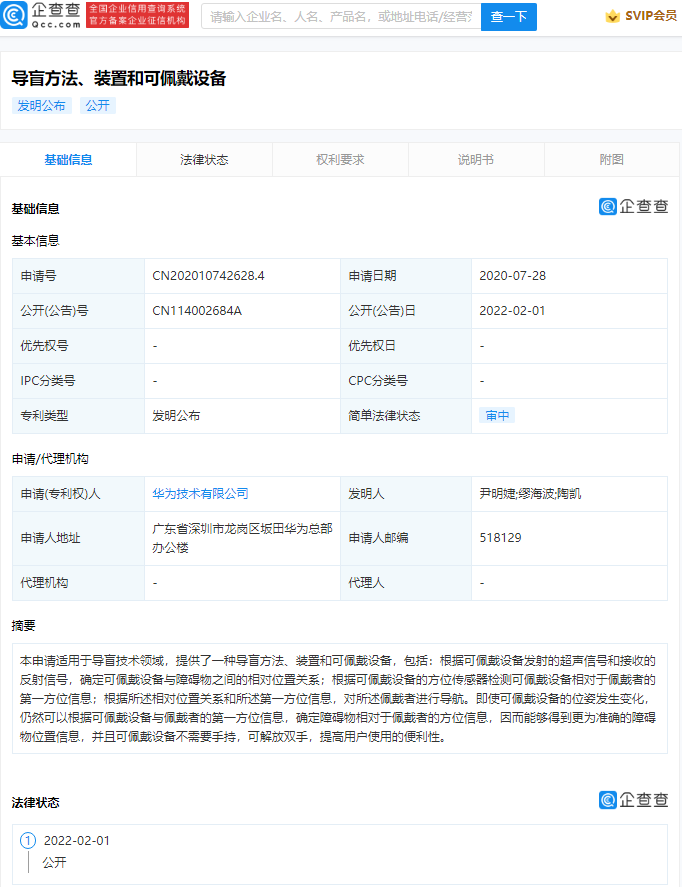This screenshot has width=682, height=887.
Task: Click the company search input field
Action: [340, 17]
